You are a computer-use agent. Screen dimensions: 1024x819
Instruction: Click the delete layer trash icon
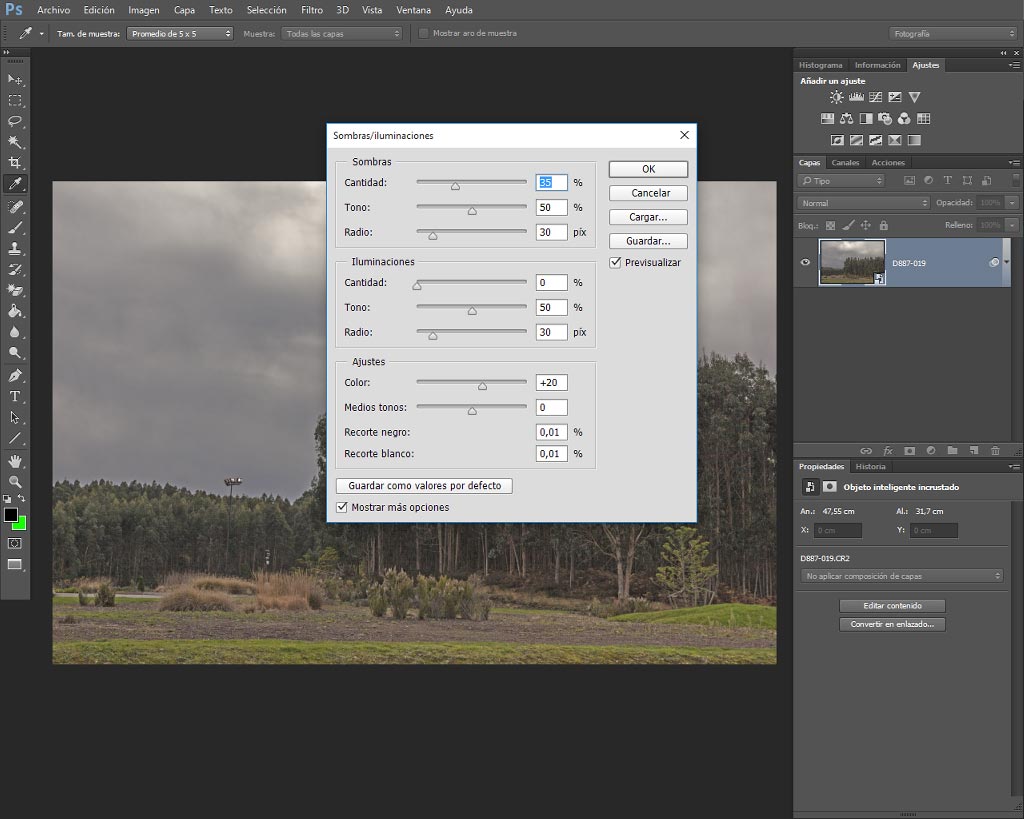[995, 451]
